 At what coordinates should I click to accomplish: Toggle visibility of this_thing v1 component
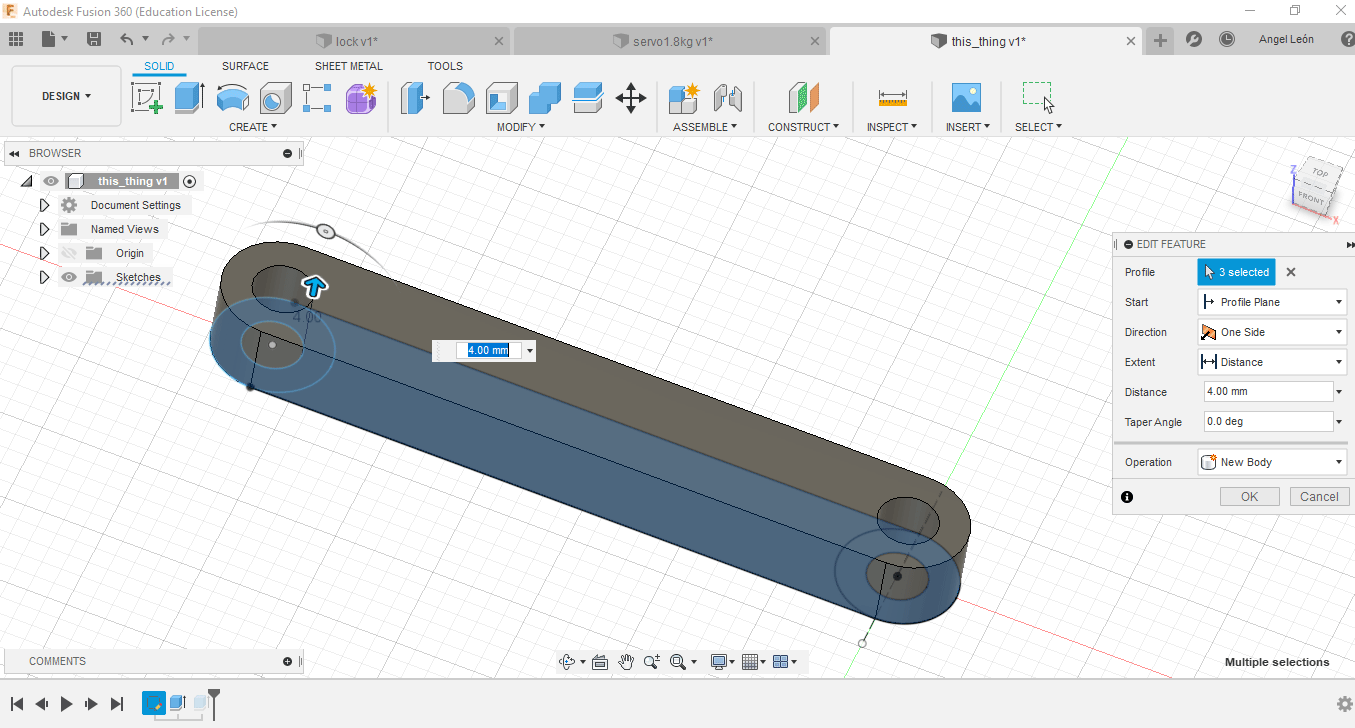click(x=51, y=181)
